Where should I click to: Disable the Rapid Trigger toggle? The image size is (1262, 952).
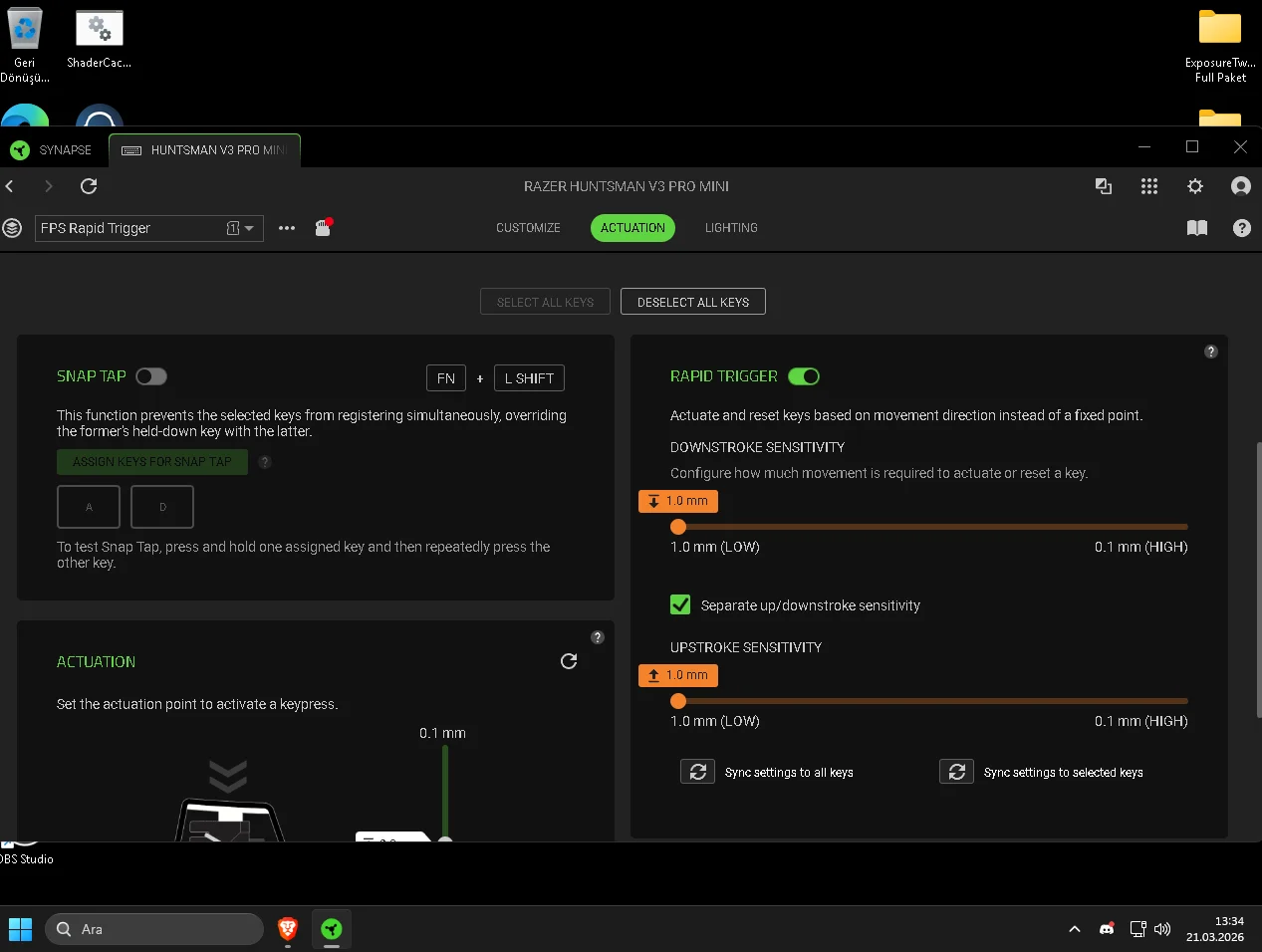click(804, 376)
